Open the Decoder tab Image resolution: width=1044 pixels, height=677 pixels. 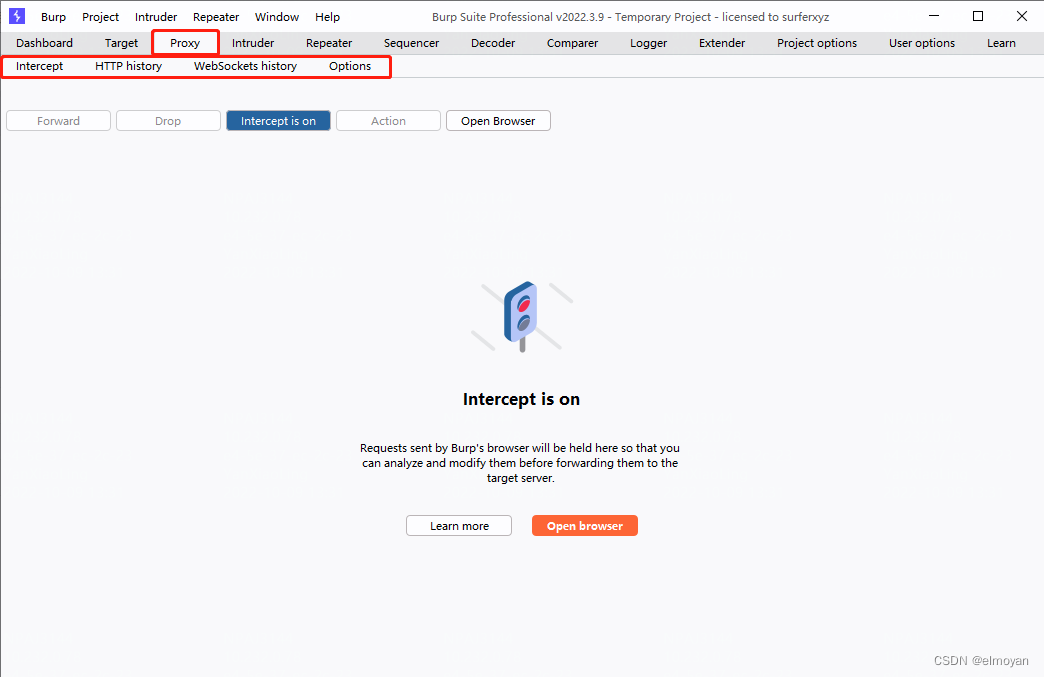pyautogui.click(x=493, y=43)
